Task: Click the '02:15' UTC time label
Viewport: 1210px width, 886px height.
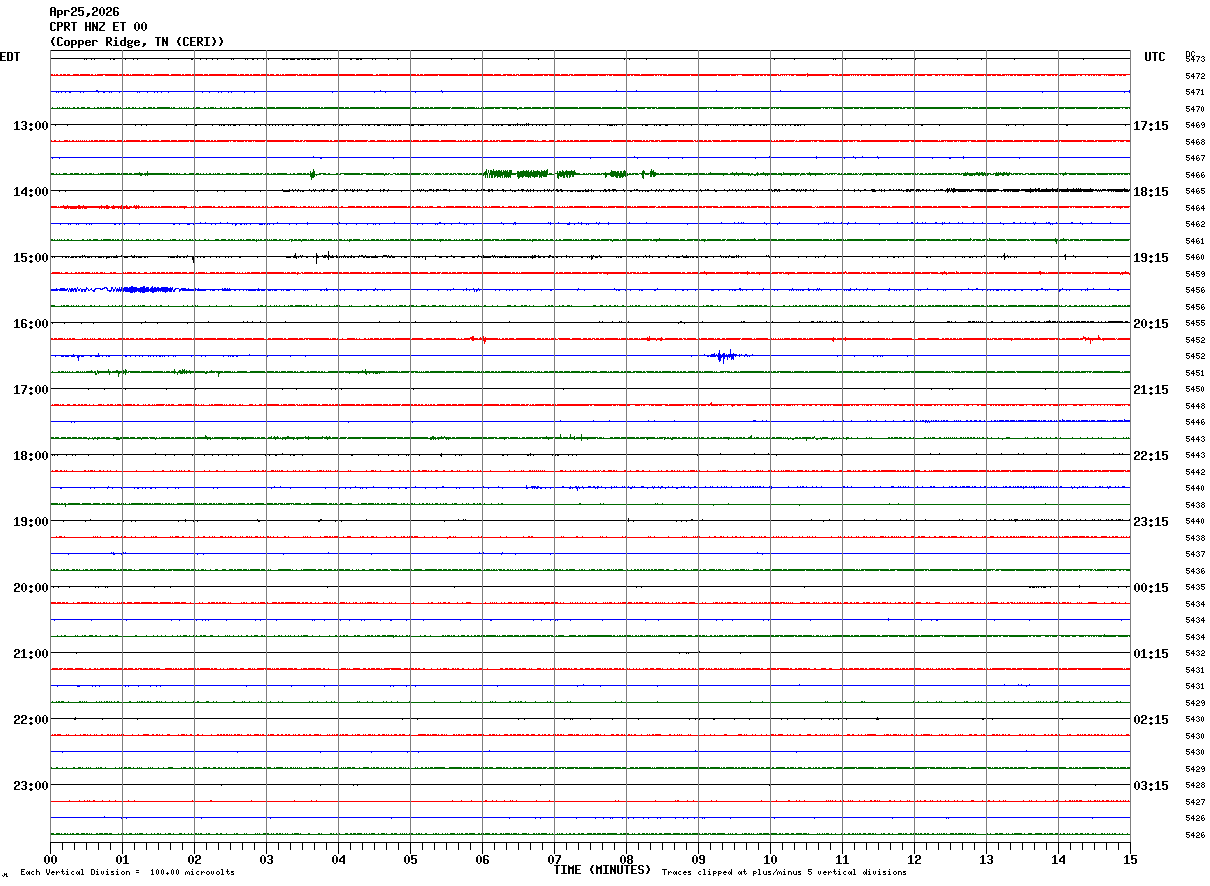Action: 1150,720
